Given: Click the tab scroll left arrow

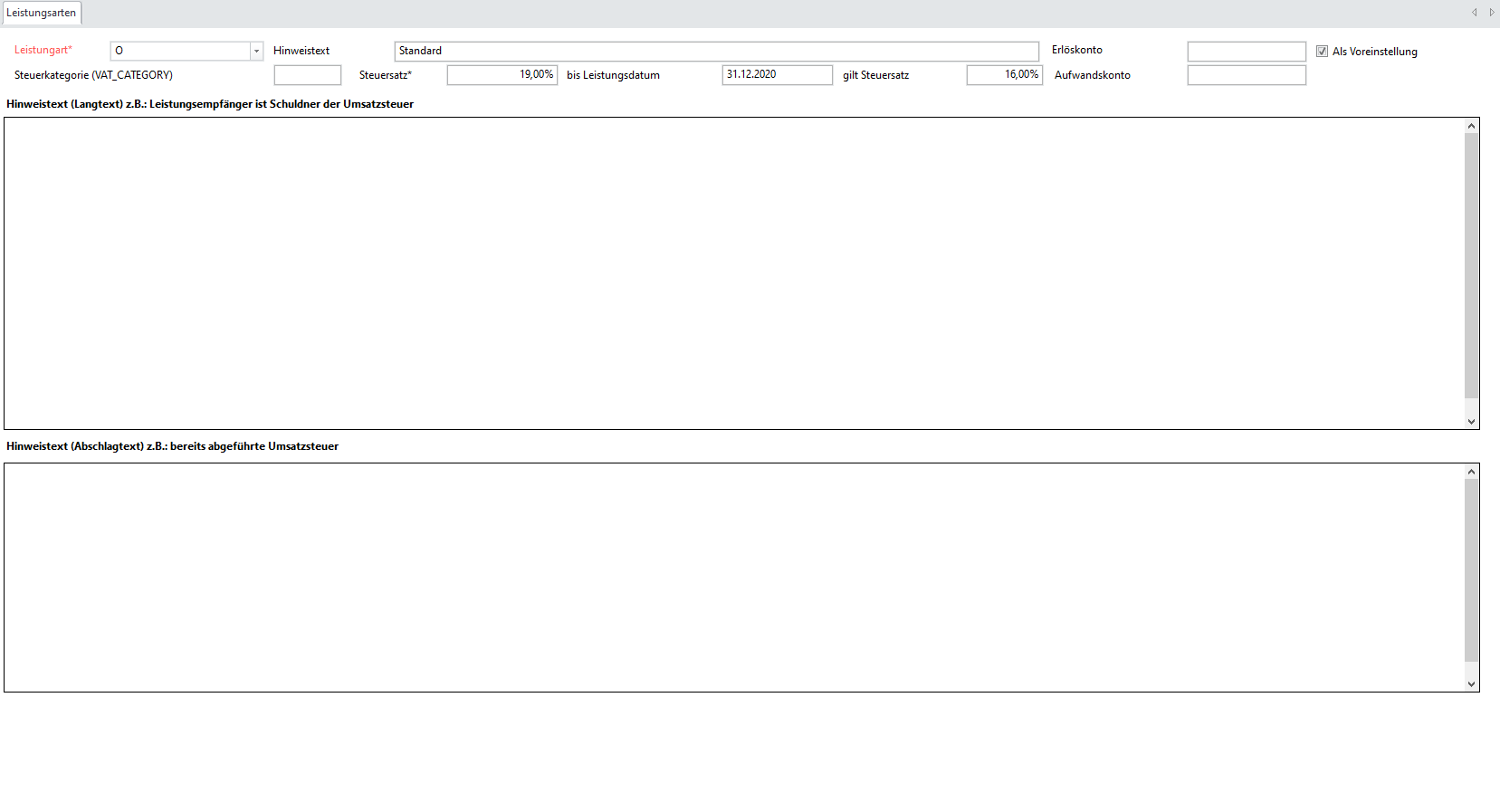Looking at the screenshot, I should (1474, 13).
